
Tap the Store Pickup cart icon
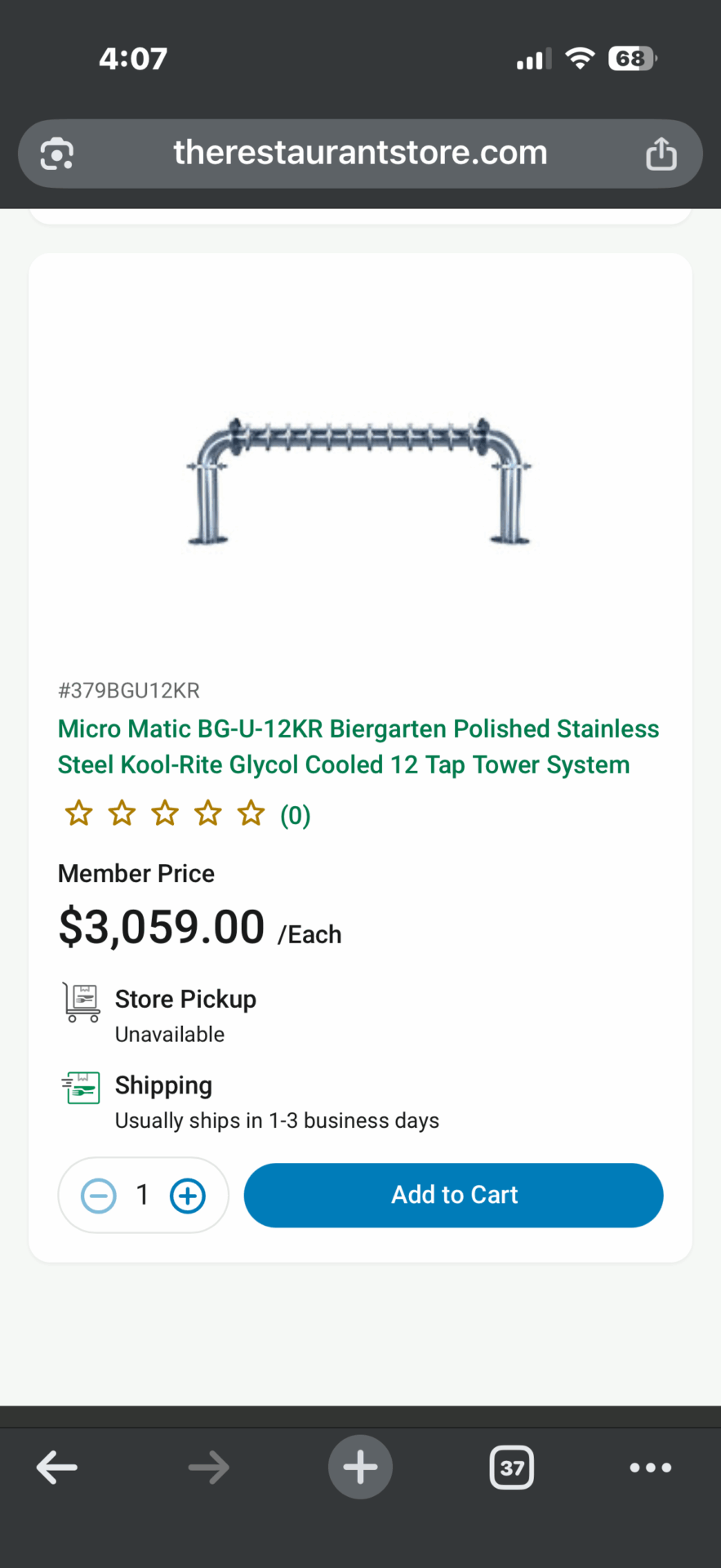coord(82,1002)
